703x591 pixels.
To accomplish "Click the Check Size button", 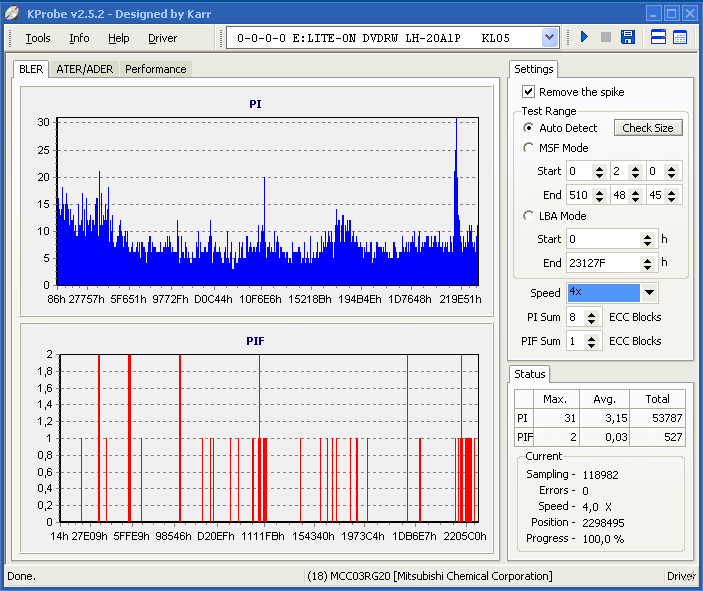I will tap(648, 128).
